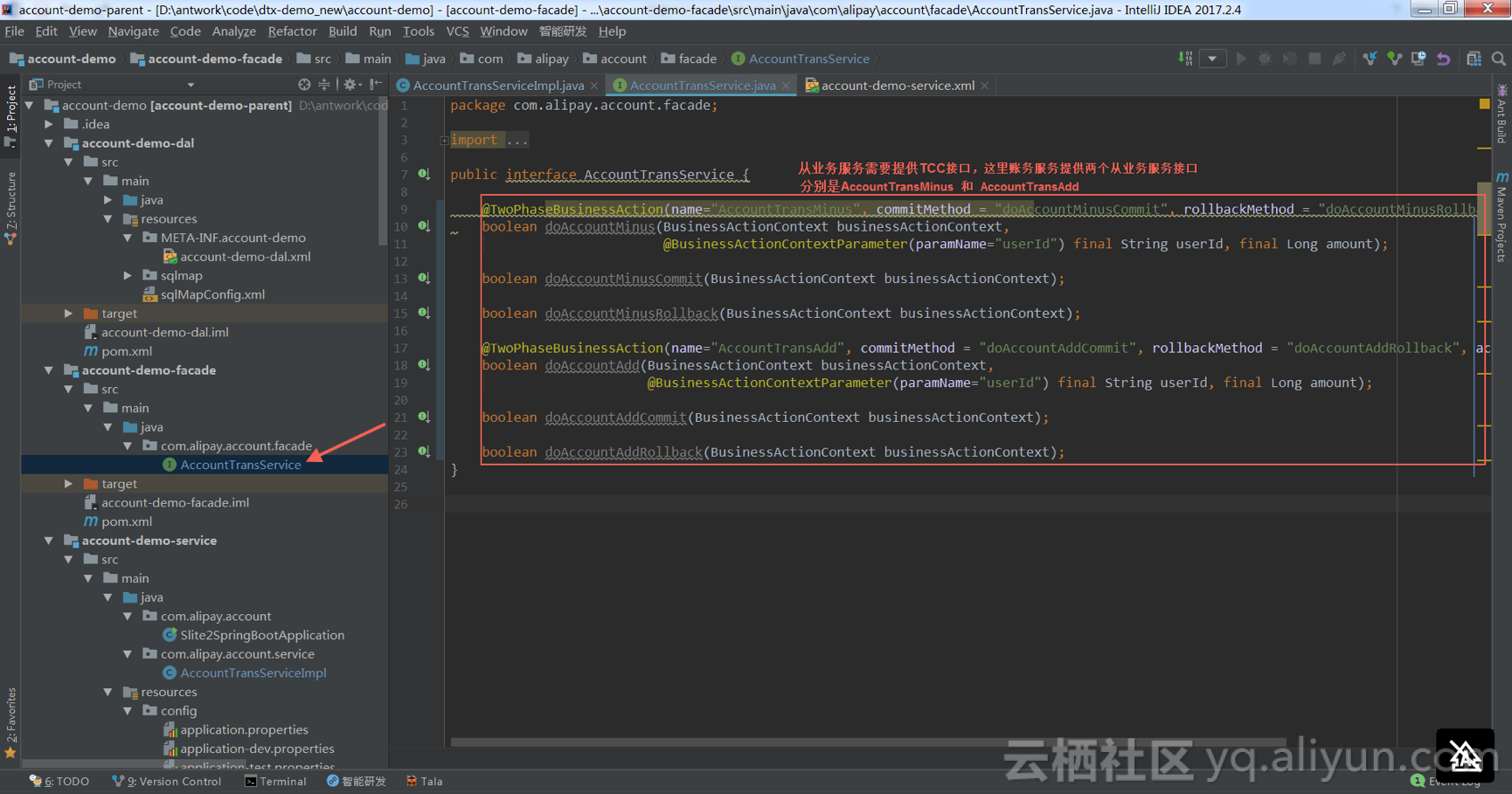This screenshot has width=1512, height=794.
Task: Expand the .idea folder
Action: [49, 124]
